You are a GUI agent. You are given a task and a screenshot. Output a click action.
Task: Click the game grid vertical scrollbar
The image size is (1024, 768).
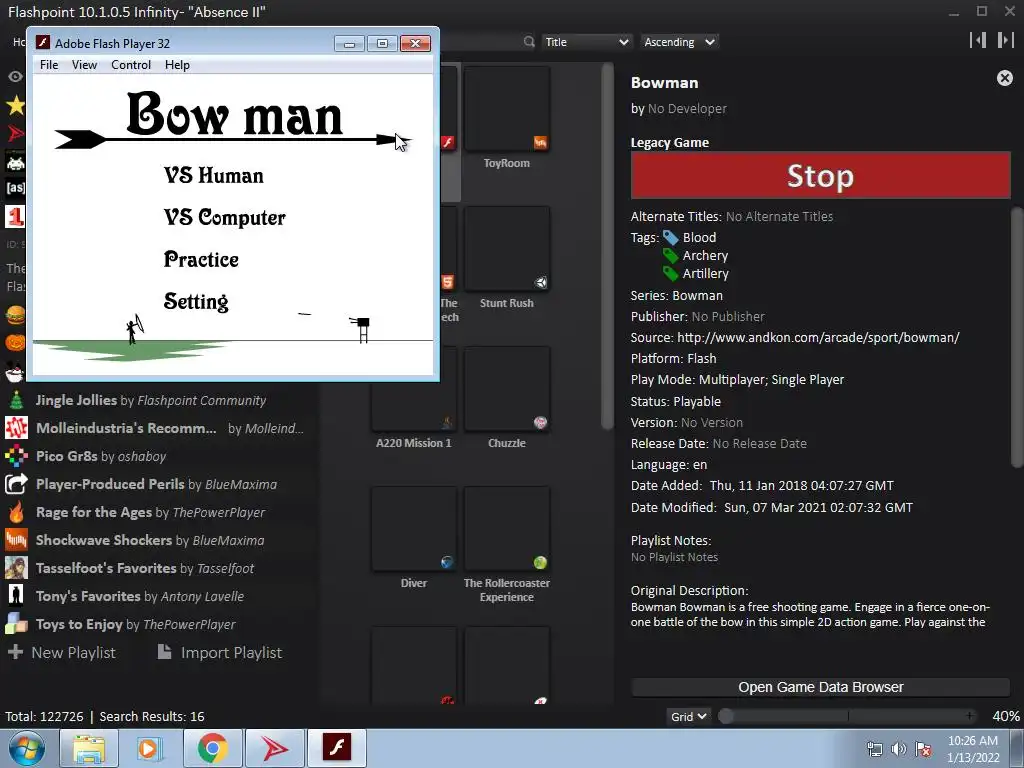(607, 247)
